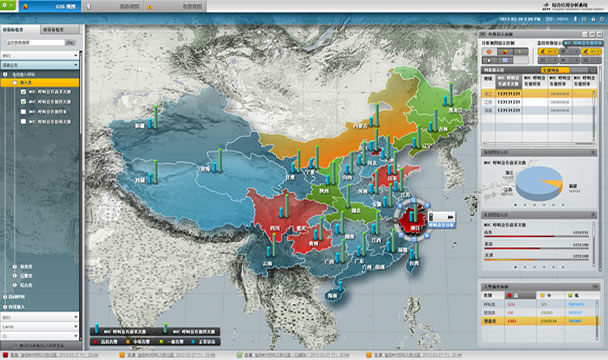Click the green gear menu button at top-left
608x360 pixels.
click(x=8, y=5)
